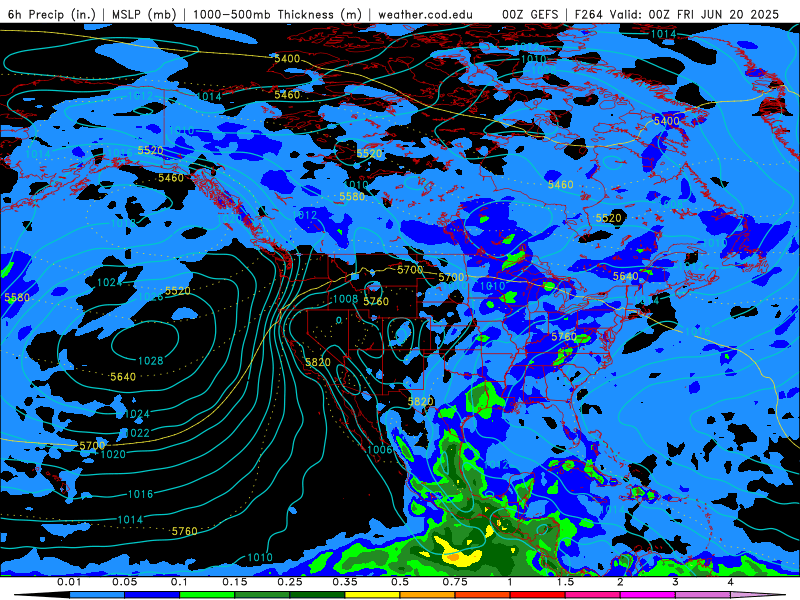Pick the 2–3 magenta legend swatch
The height and width of the screenshot is (600, 800).
pyautogui.click(x=648, y=595)
